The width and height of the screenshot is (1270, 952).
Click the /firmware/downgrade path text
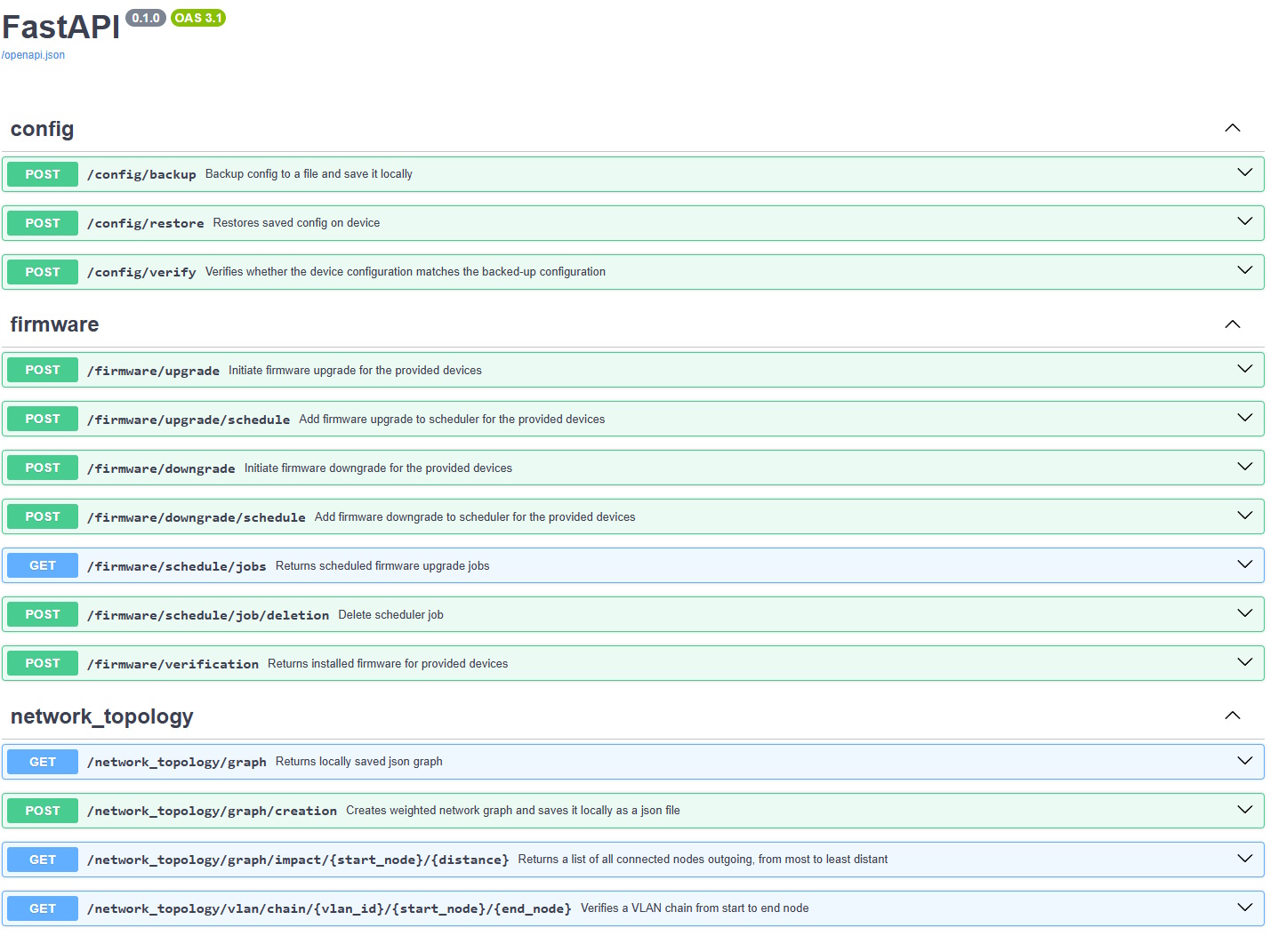(161, 468)
